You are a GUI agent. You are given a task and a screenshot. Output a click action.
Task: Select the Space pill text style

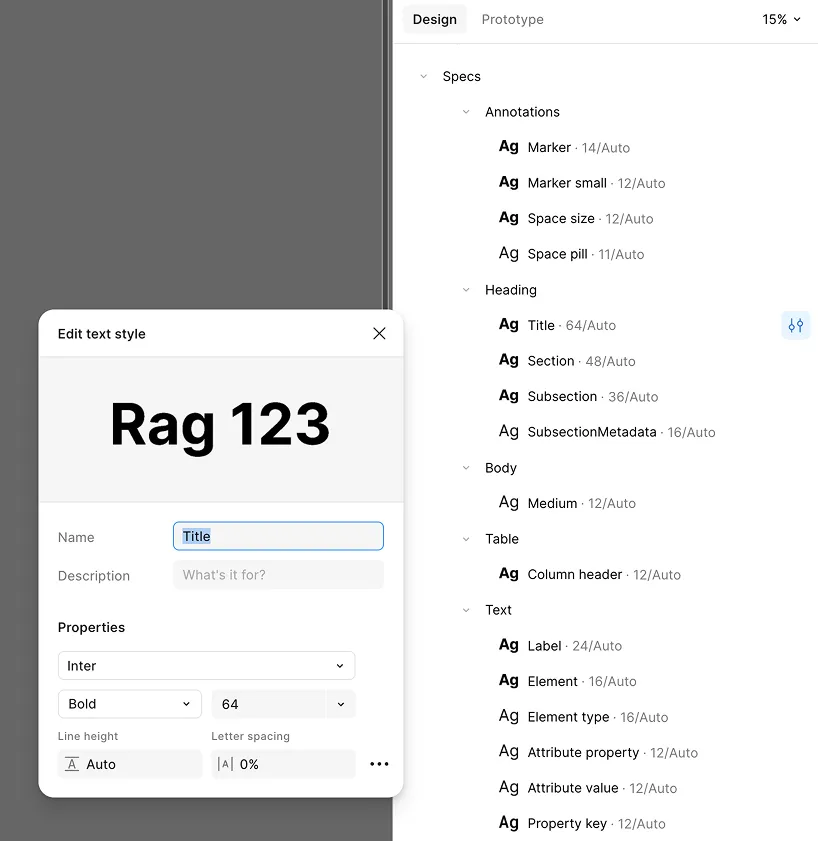(586, 254)
